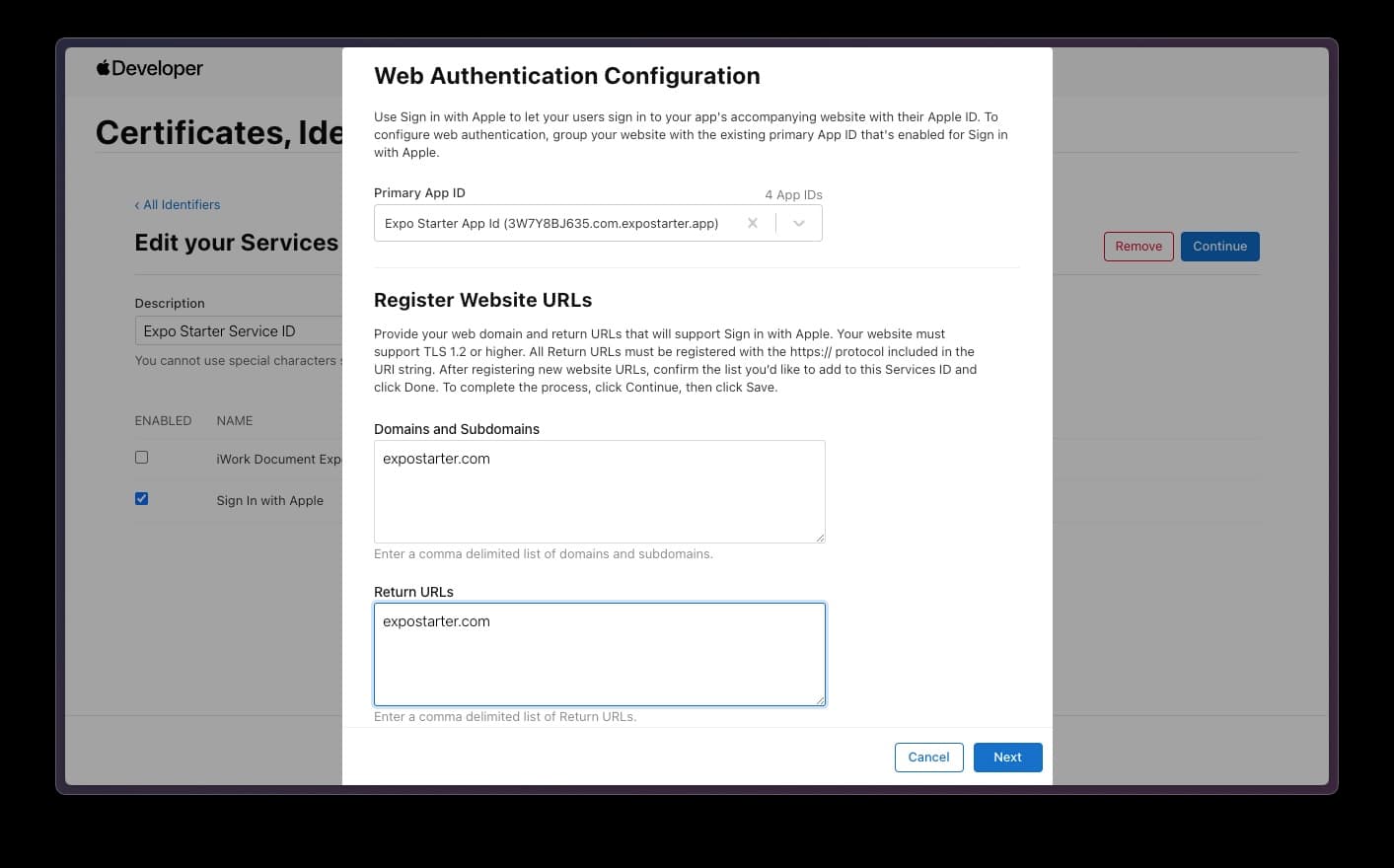Click the 'ENABLED' column header
The image size is (1394, 868).
pos(163,421)
